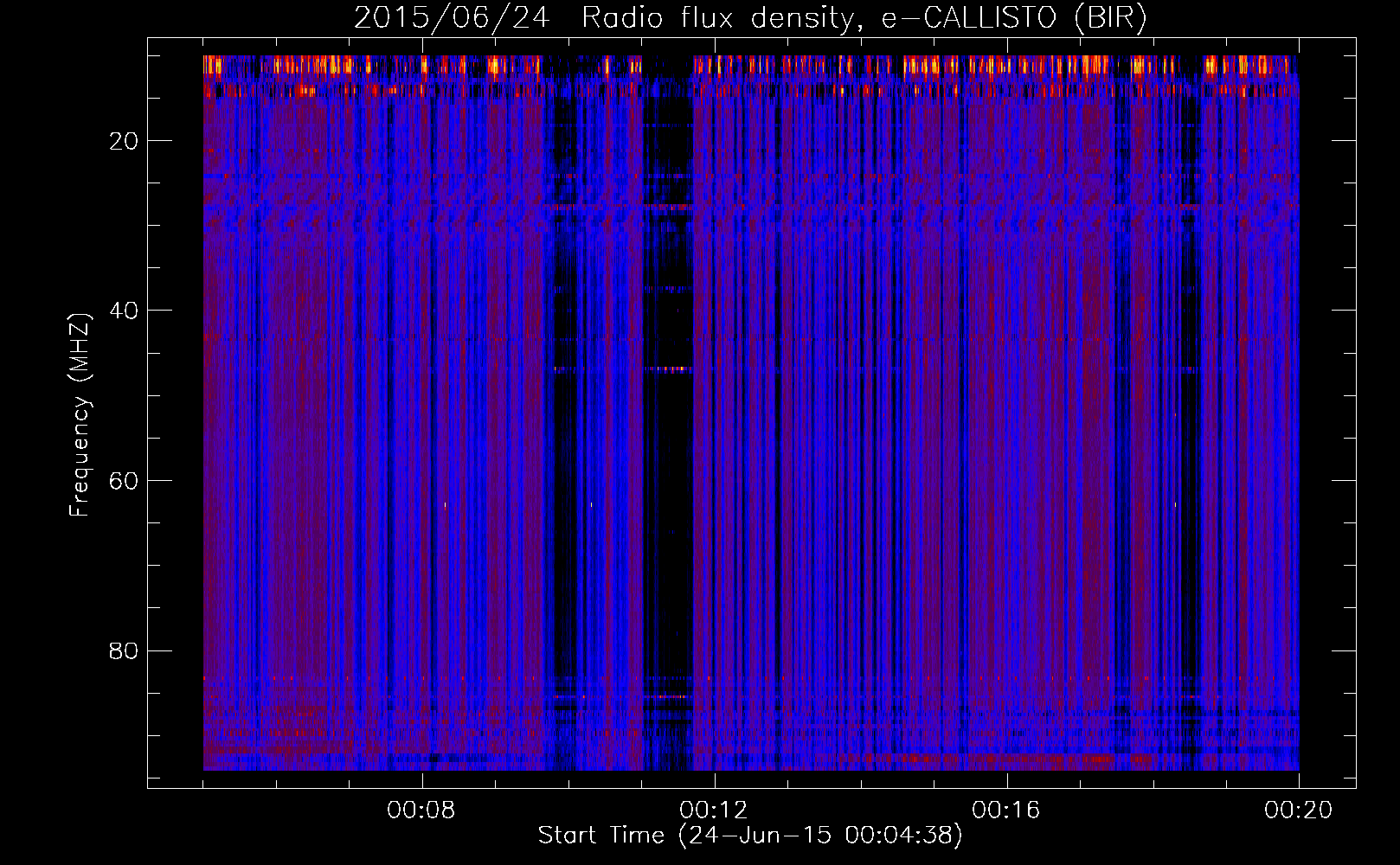Click the horizontal line near 28 MHz in the dark gap
The width and height of the screenshot is (1400, 865).
(668, 208)
